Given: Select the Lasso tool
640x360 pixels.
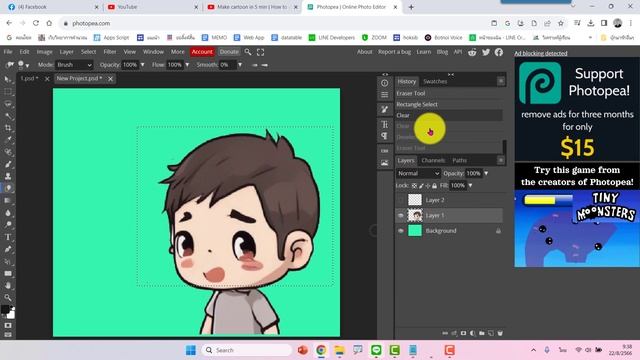Looking at the screenshot, I should pos(8,104).
